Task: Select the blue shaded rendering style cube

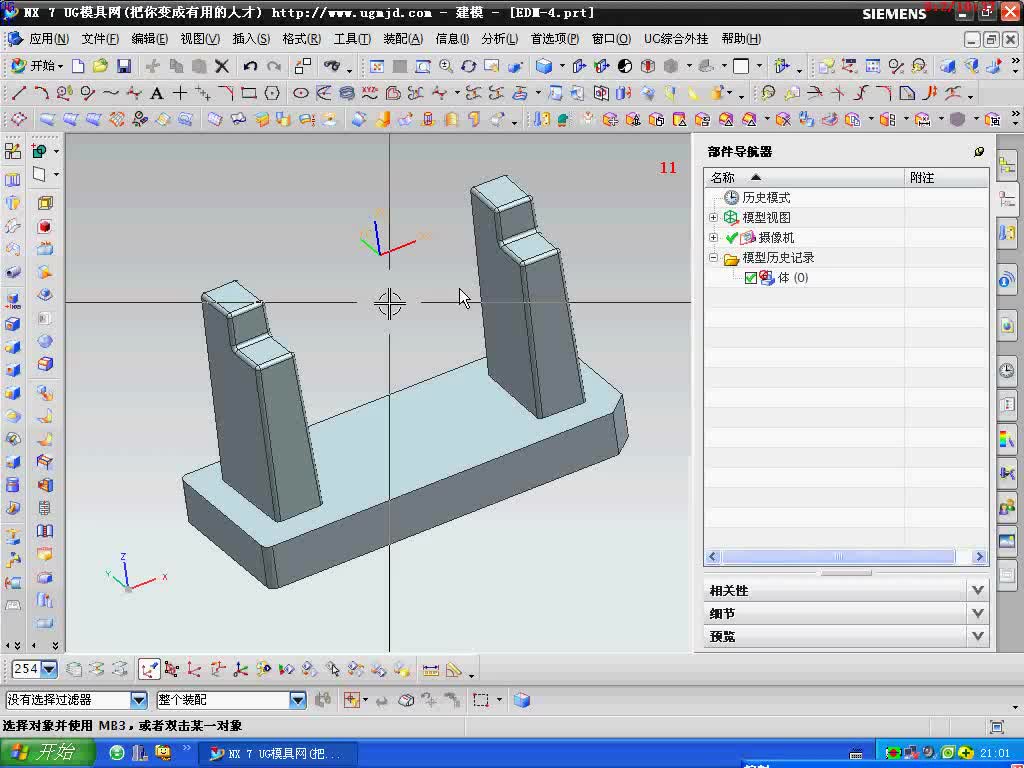Action: (x=543, y=66)
